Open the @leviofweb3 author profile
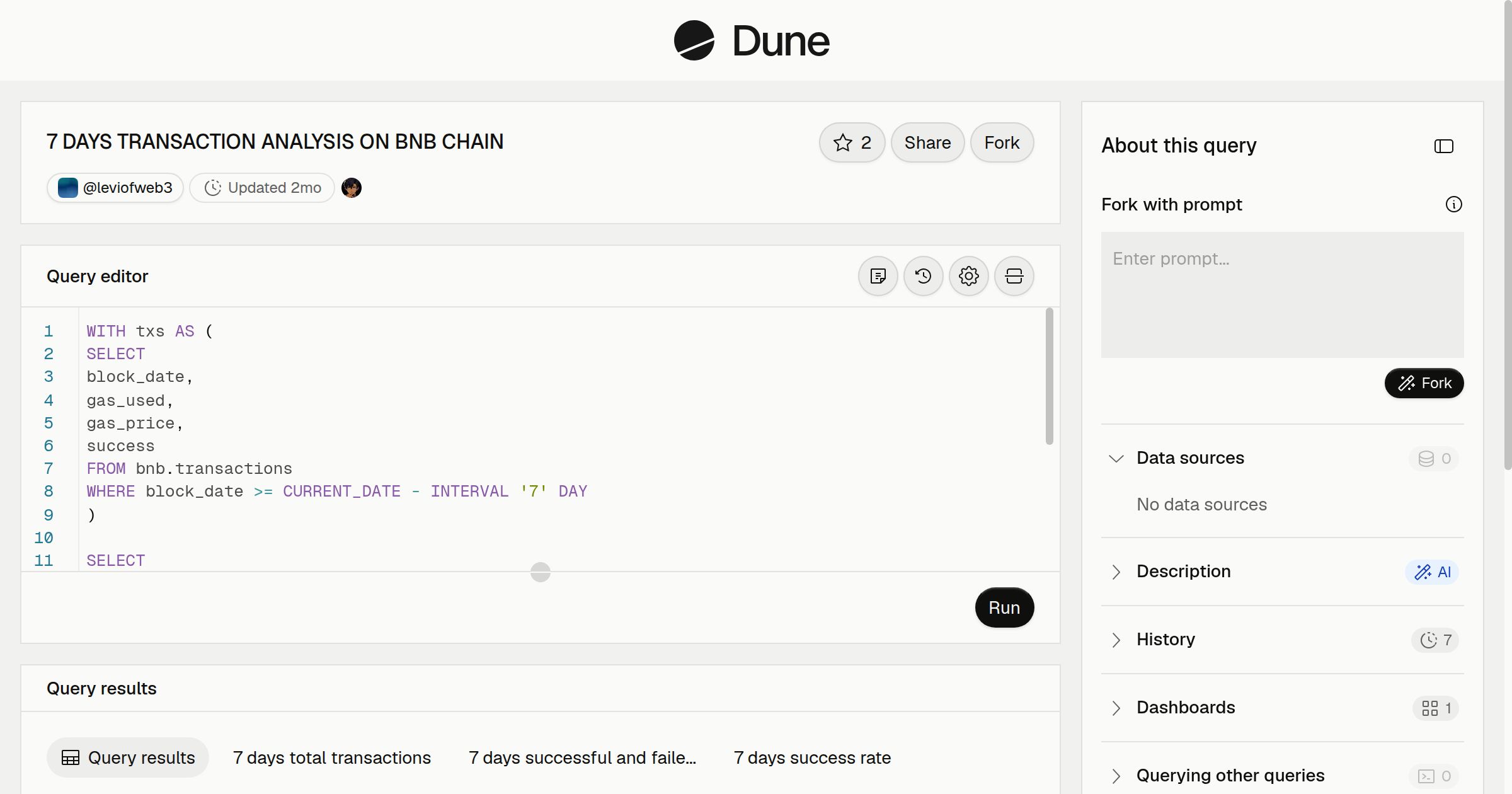Viewport: 1512px width, 794px height. 115,188
